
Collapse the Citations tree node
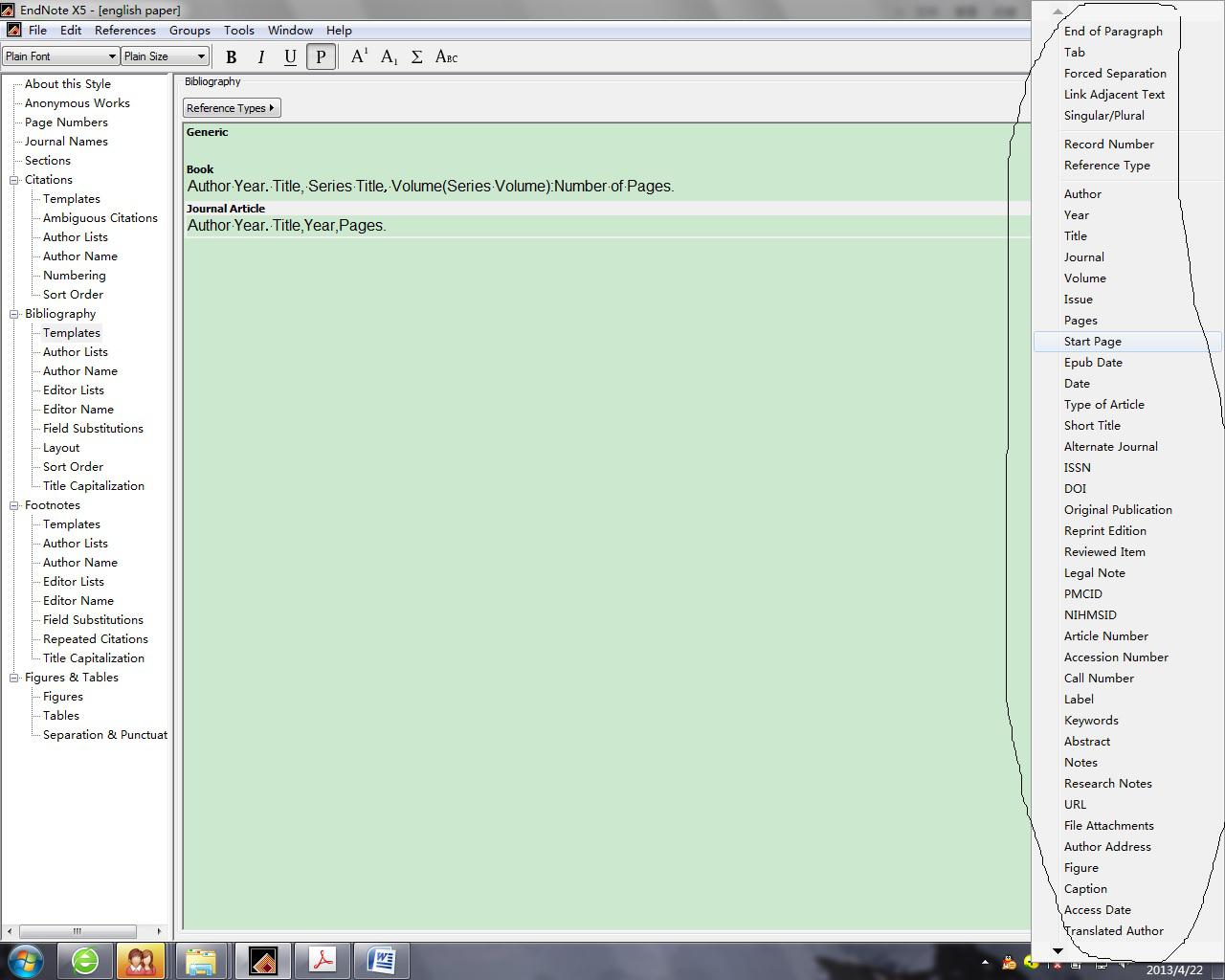pos(14,180)
